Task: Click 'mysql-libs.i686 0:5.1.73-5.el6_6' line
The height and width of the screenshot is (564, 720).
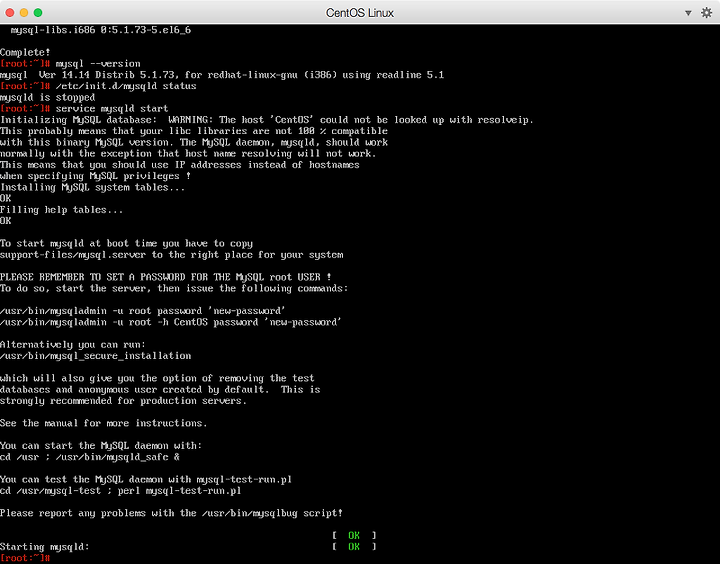Action: [x=101, y=30]
